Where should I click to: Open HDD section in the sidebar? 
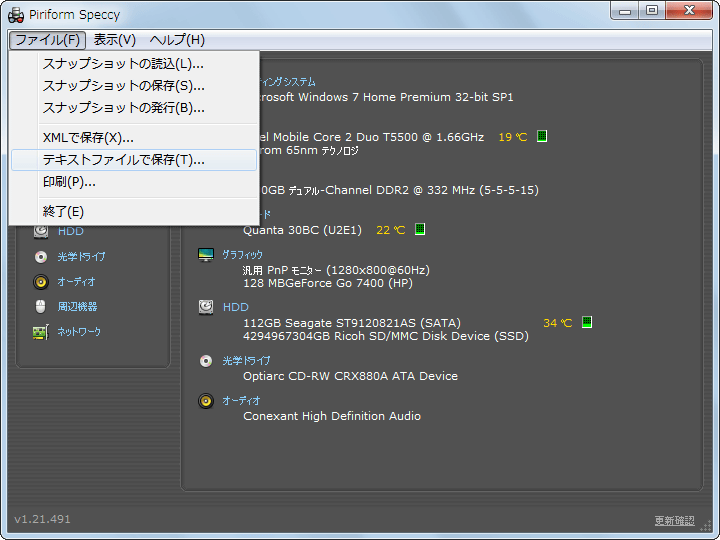[71, 231]
